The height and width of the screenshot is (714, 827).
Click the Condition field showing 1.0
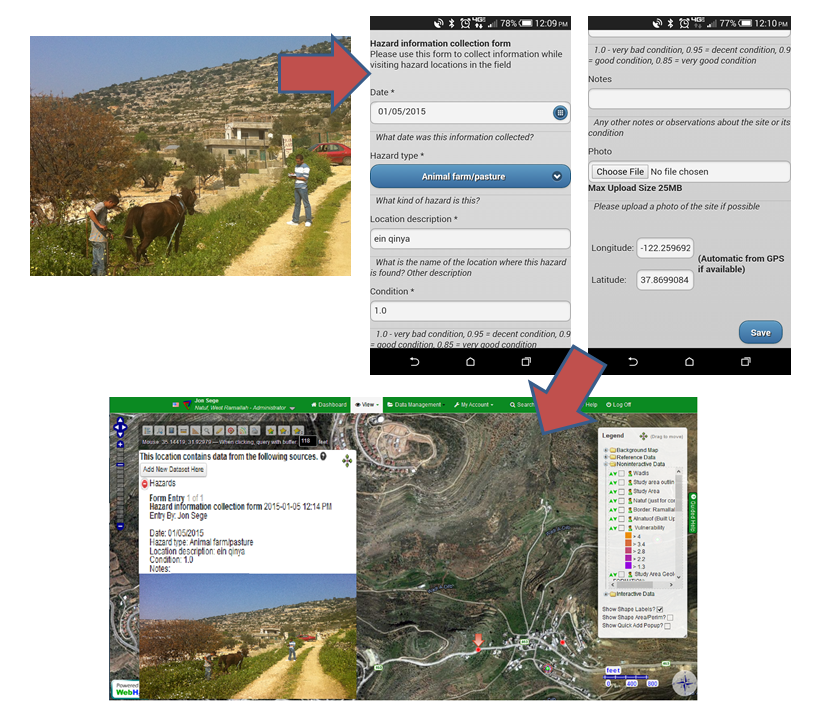pyautogui.click(x=470, y=311)
